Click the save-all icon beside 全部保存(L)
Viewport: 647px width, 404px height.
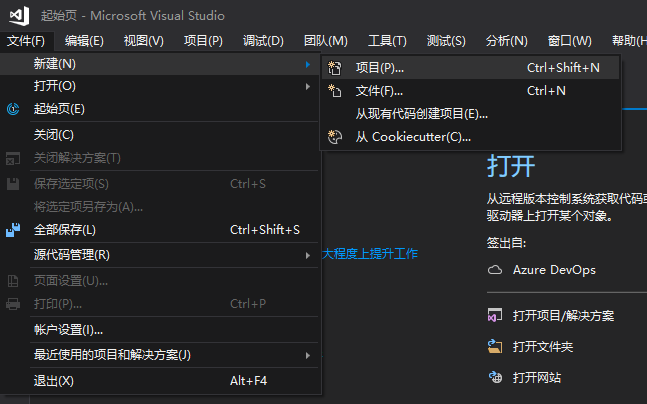coord(13,230)
